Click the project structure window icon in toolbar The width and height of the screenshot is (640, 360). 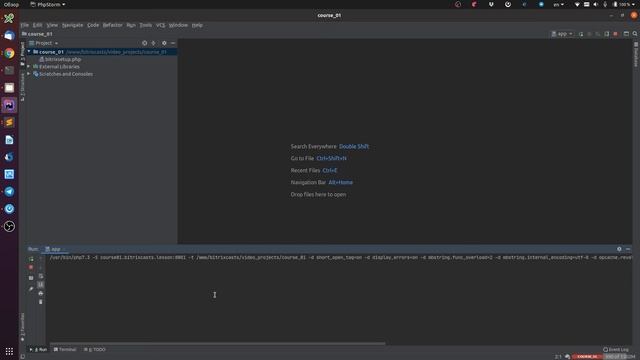626,34
